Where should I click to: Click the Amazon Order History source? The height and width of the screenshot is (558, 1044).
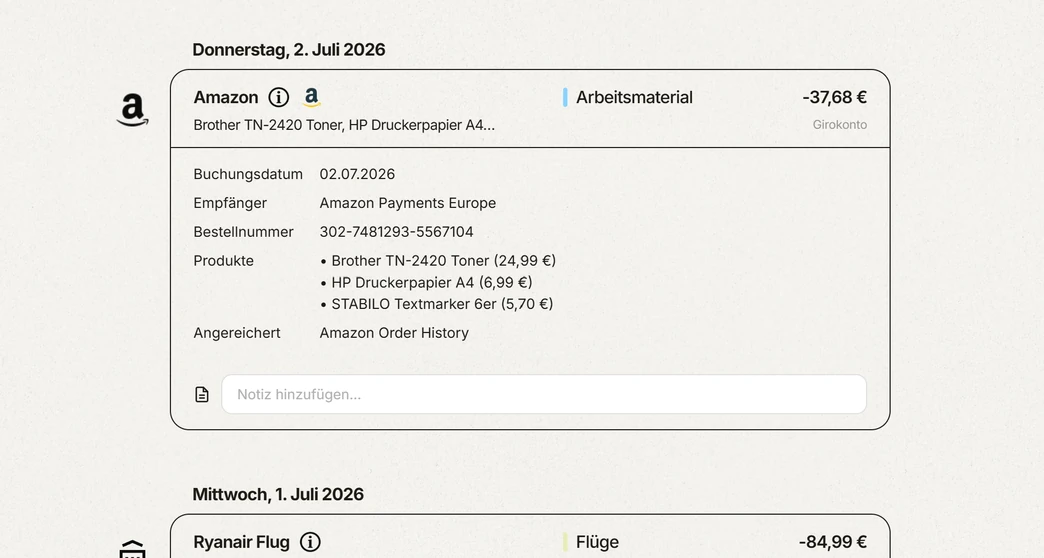tap(394, 333)
